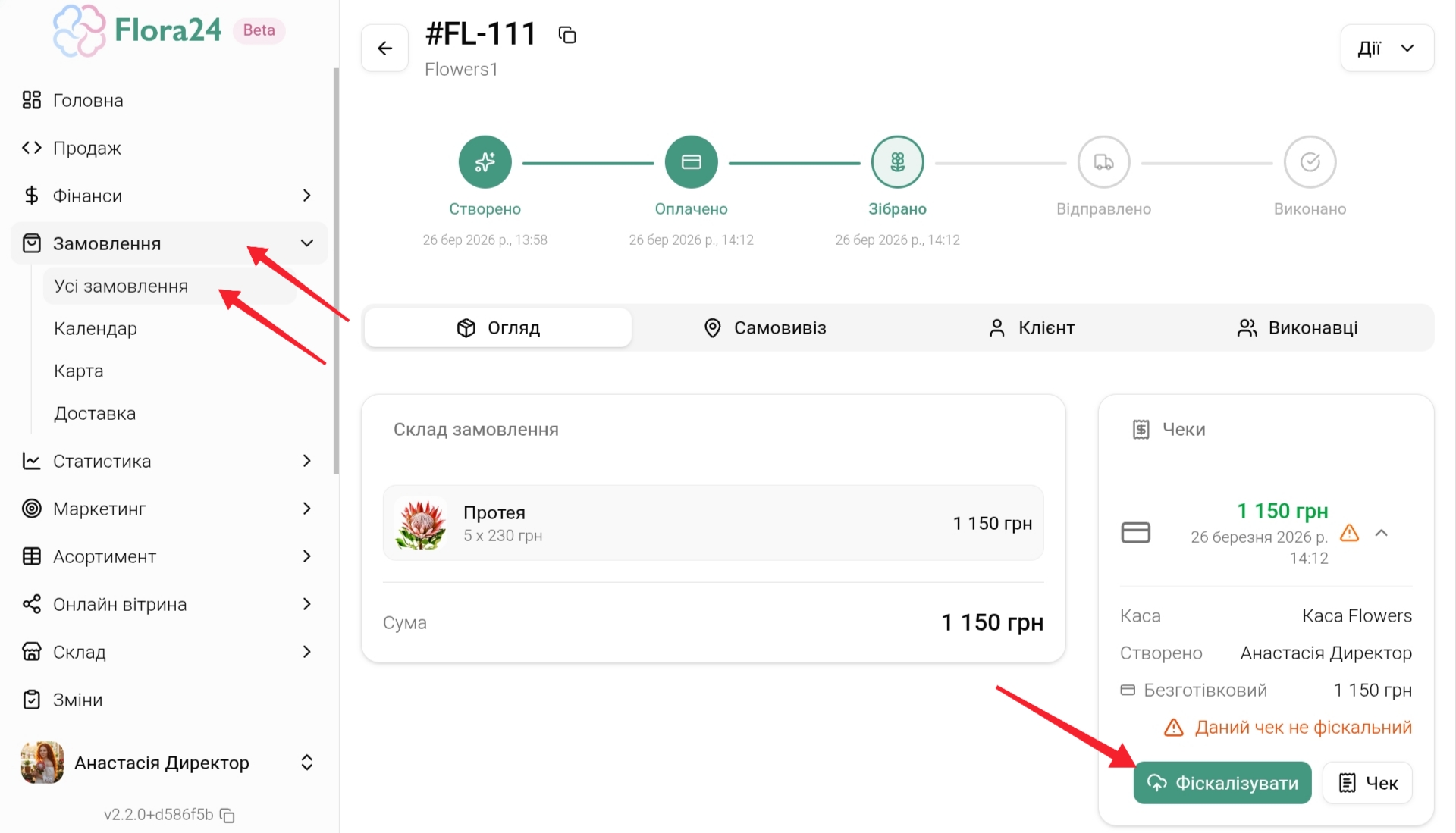Copy the app version number

pos(227,816)
